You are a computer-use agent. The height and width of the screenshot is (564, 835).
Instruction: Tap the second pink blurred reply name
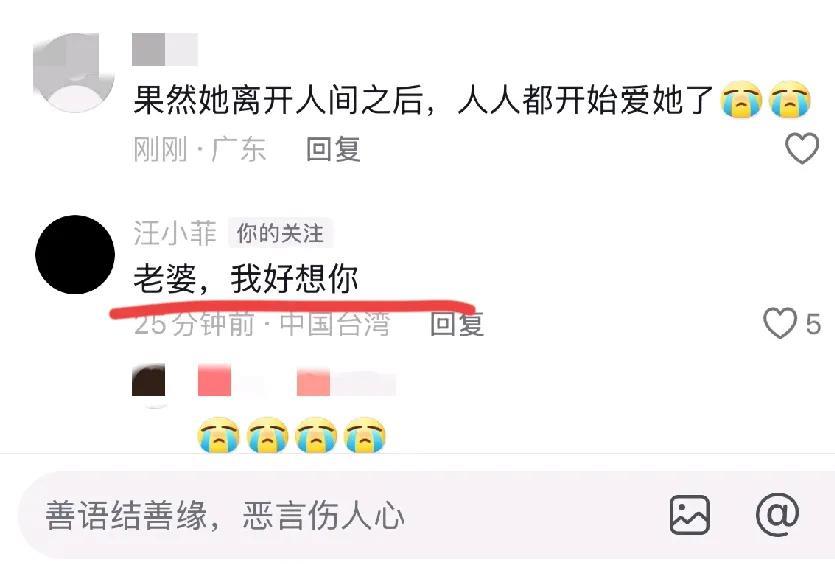click(346, 382)
